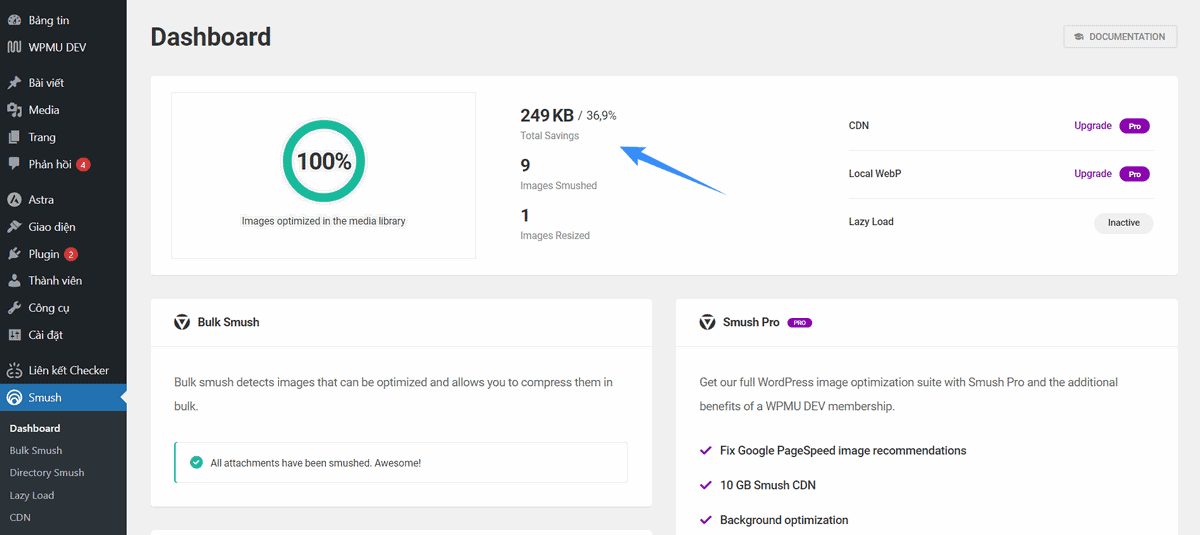Open Lazy Load submenu item

click(x=32, y=495)
